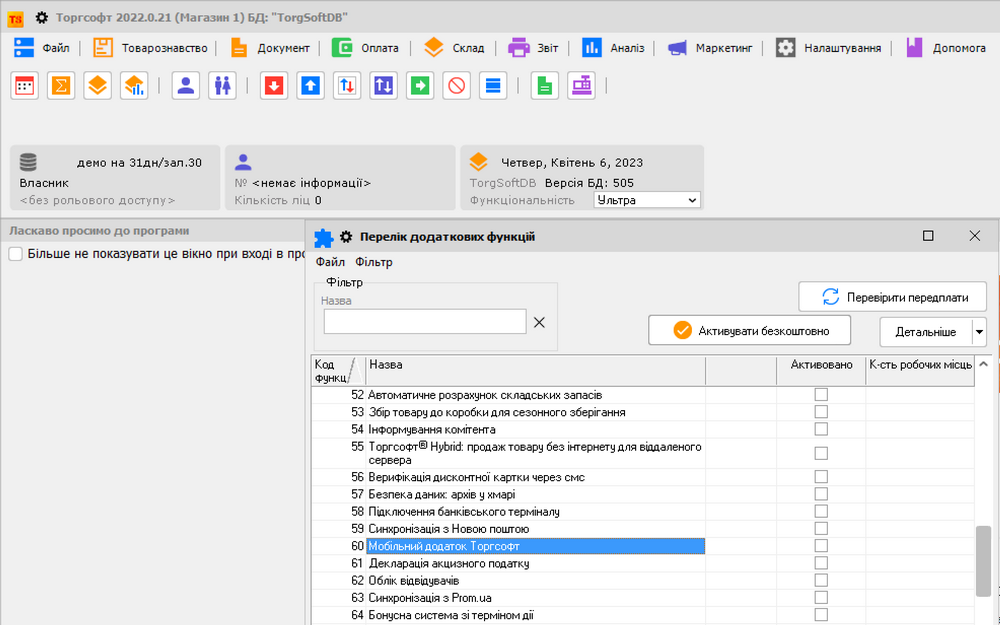The height and width of the screenshot is (625, 1000).
Task: Enable checkbox for Мобільний додаток Торгсофт
Action: [821, 546]
